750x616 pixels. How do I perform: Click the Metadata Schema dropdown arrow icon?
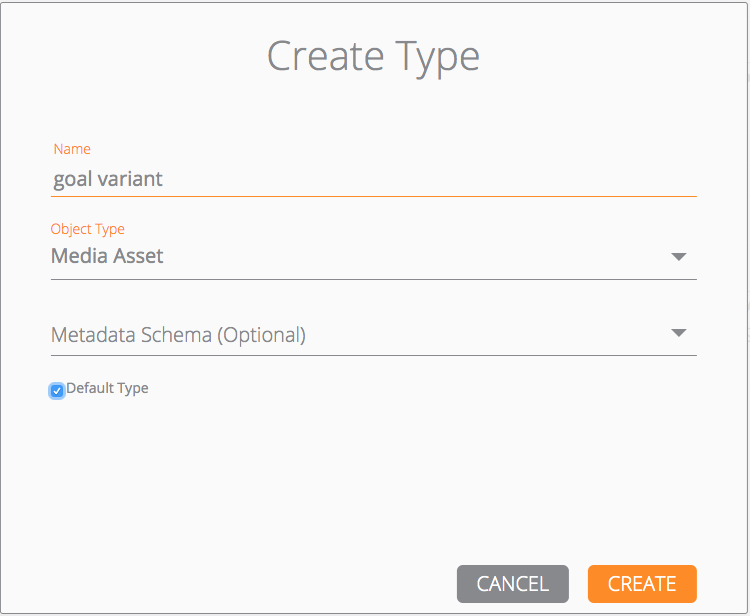[679, 333]
